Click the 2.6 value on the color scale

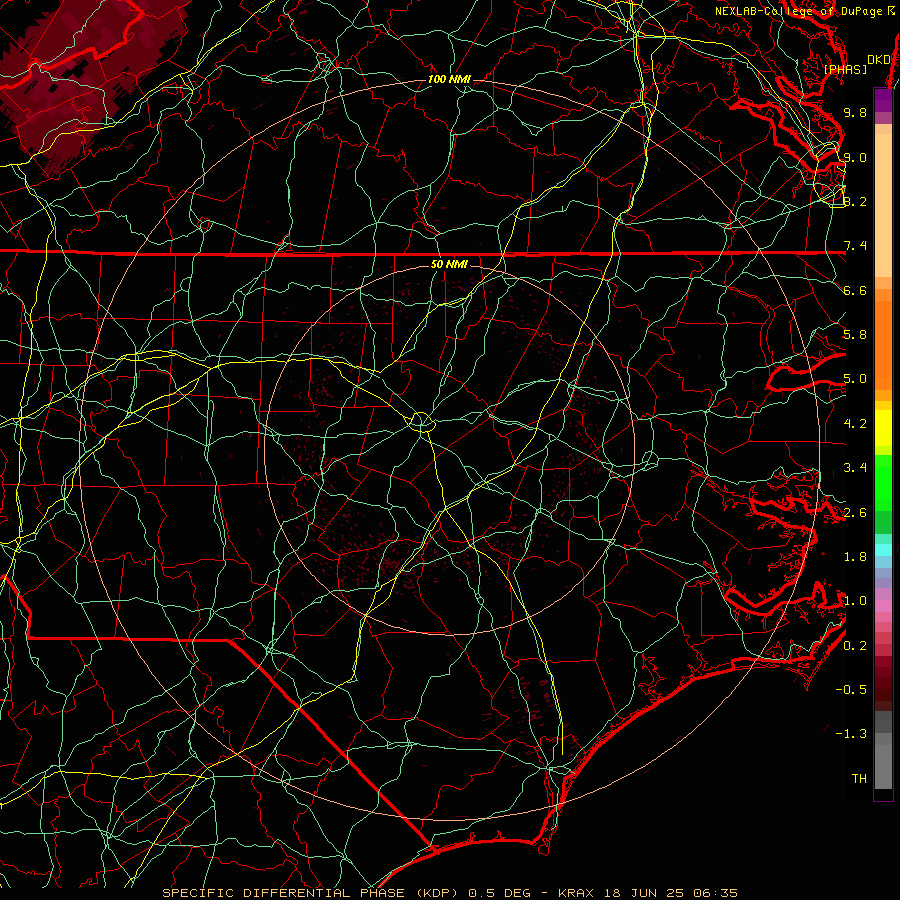855,513
